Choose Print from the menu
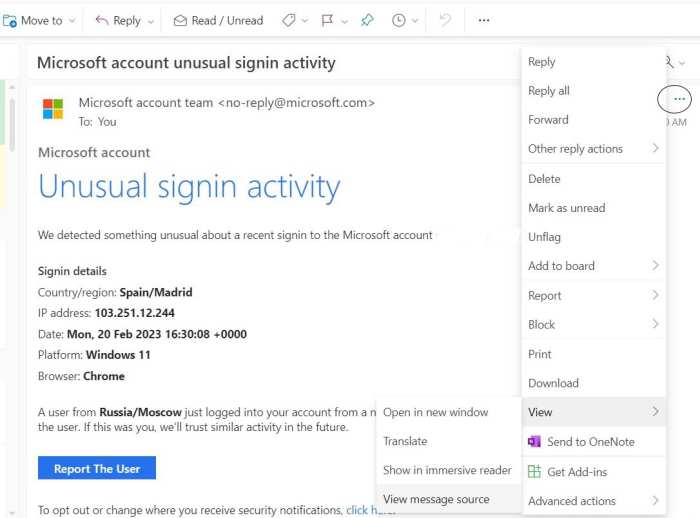This screenshot has width=700, height=518. point(593,354)
